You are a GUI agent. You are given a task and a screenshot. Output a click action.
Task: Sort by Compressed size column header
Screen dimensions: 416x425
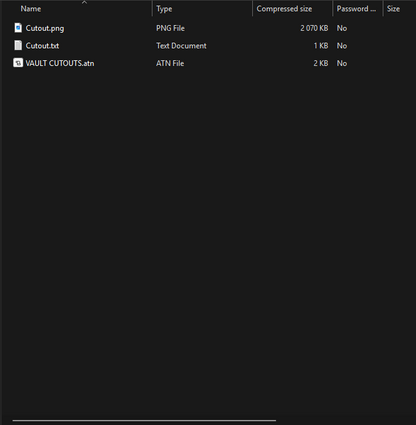tap(284, 9)
